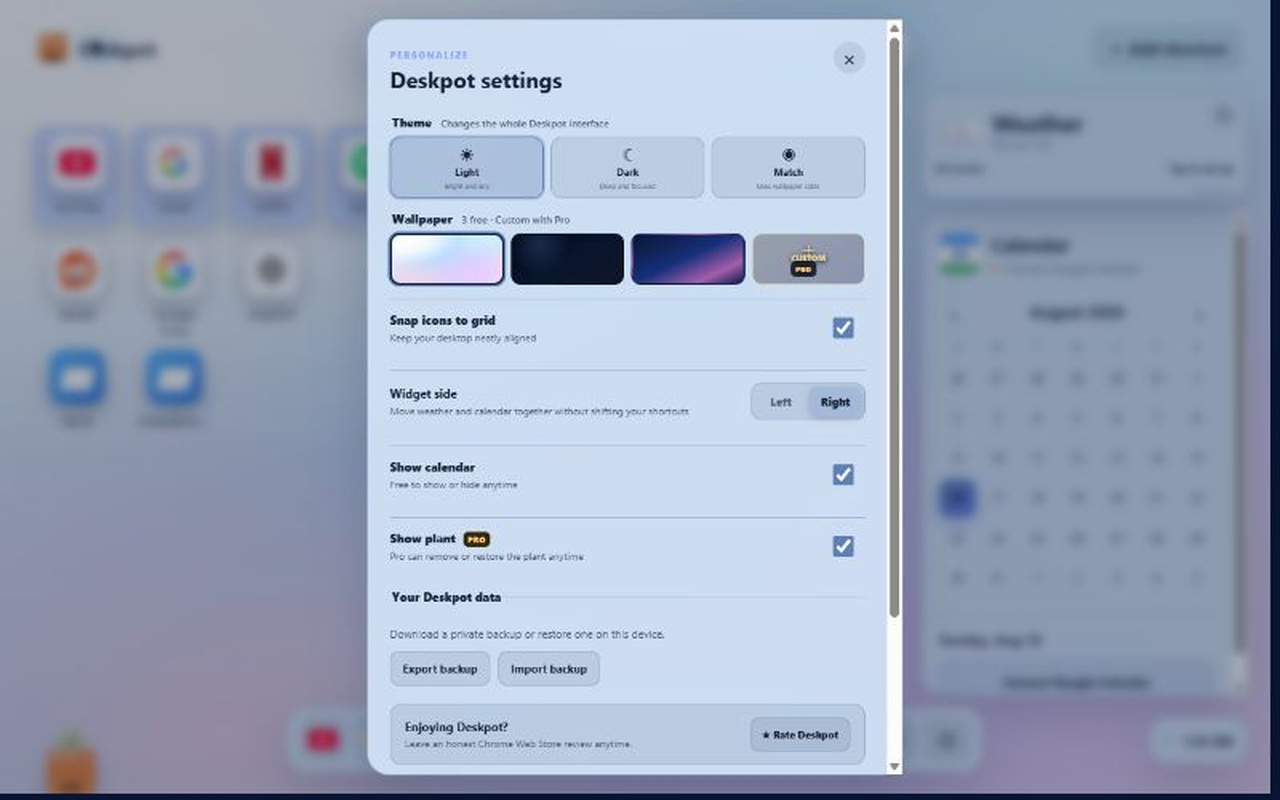Image resolution: width=1280 pixels, height=800 pixels.
Task: Click the plant pot icon on desktop
Action: click(x=72, y=765)
